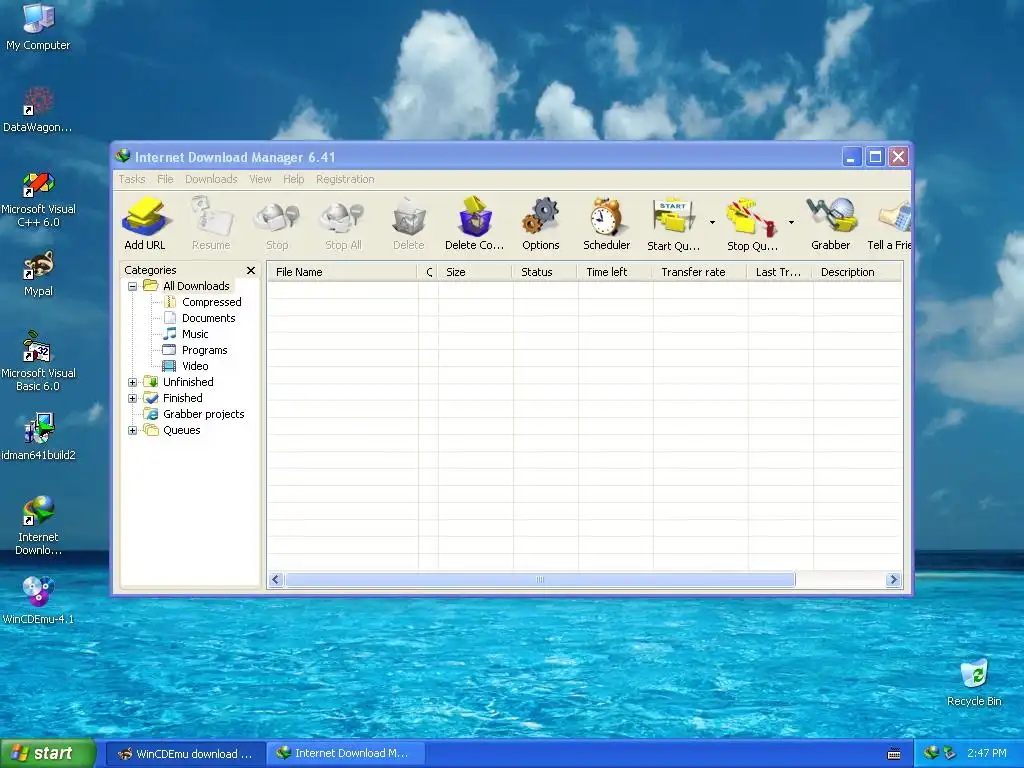Open the Downloads menu

tap(211, 179)
